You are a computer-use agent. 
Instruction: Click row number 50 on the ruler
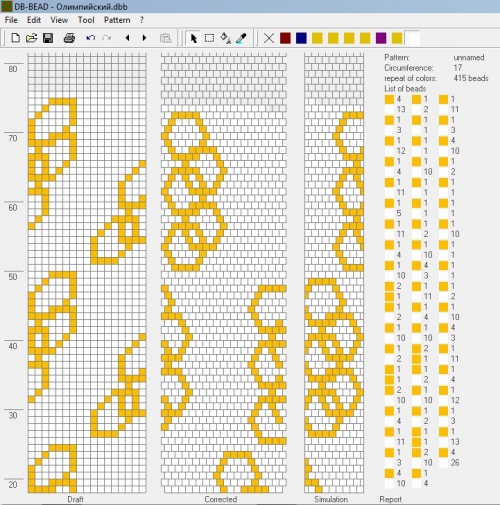tap(13, 277)
